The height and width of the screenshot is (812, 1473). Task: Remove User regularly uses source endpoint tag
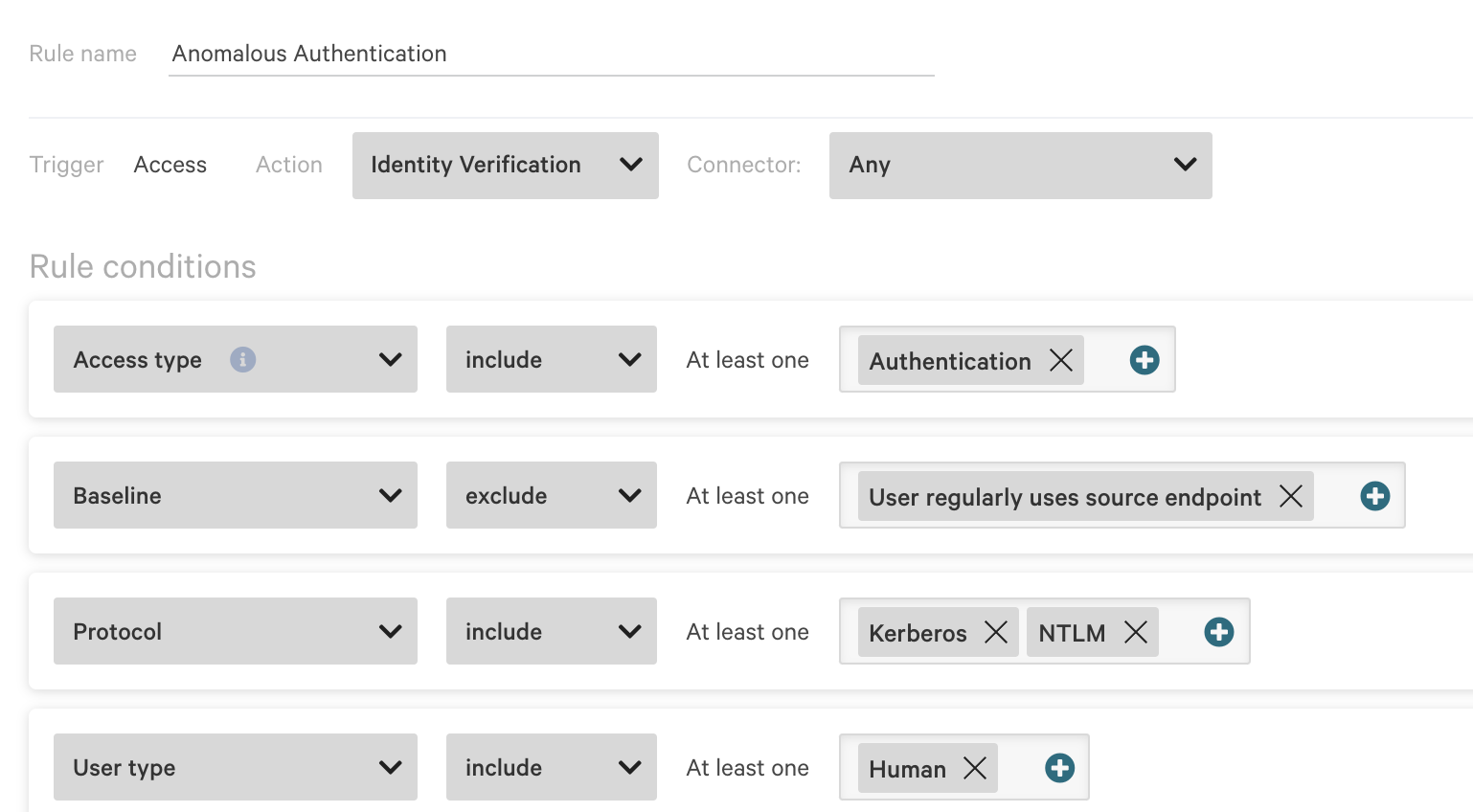click(1290, 496)
